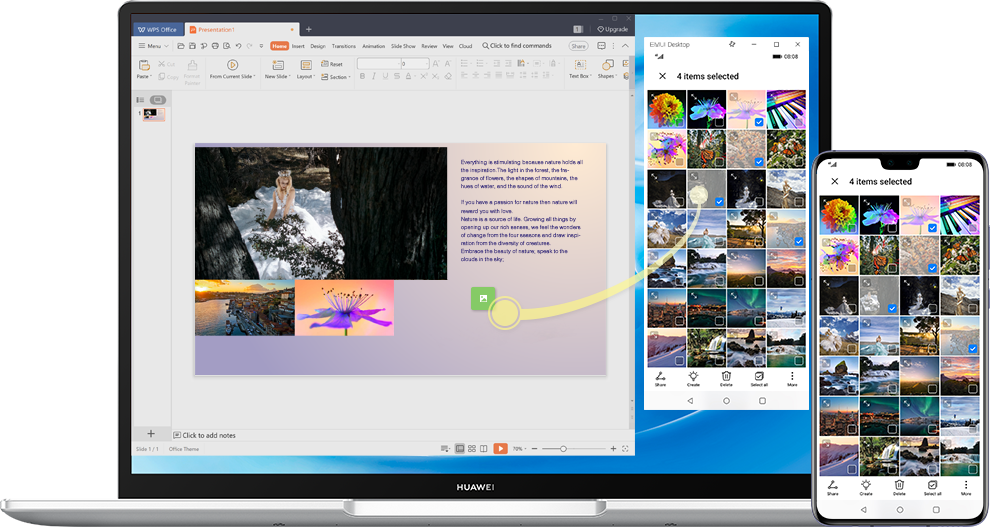Tap Select all in EMUI Desktop window
Screen dimensions: 990x527
point(759,378)
